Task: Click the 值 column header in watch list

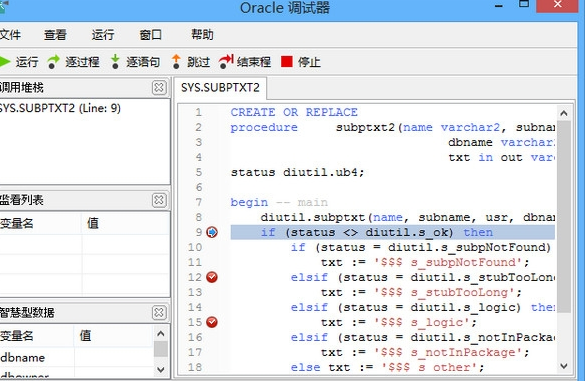Action: (125, 223)
